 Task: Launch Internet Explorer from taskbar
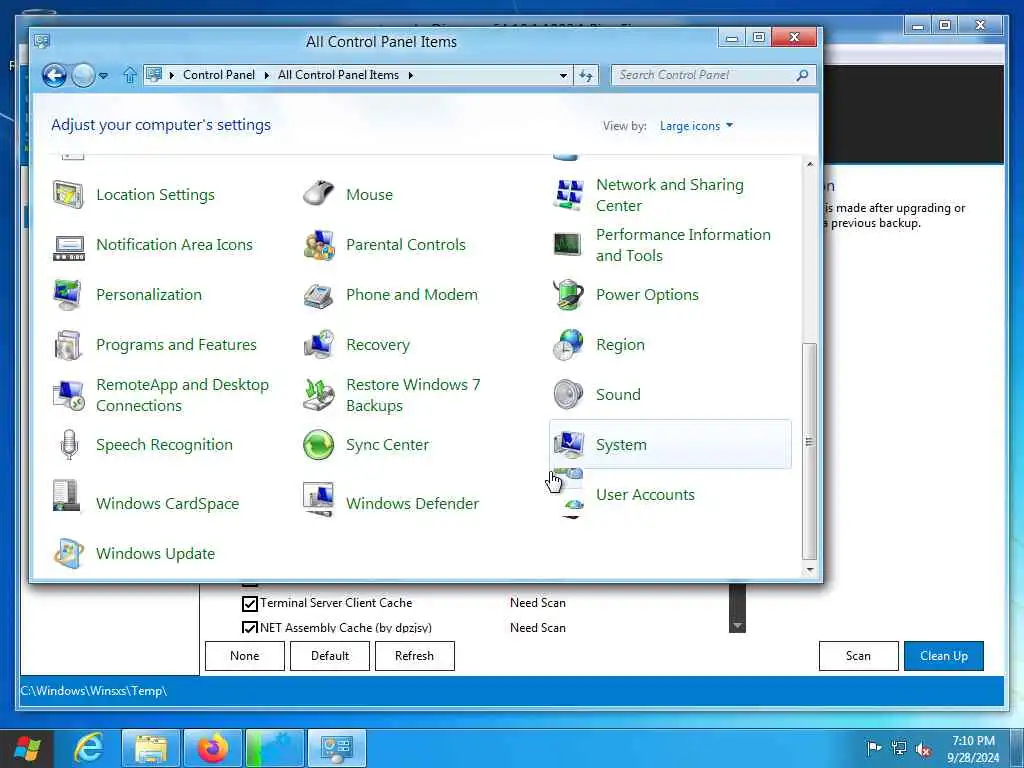[x=87, y=748]
